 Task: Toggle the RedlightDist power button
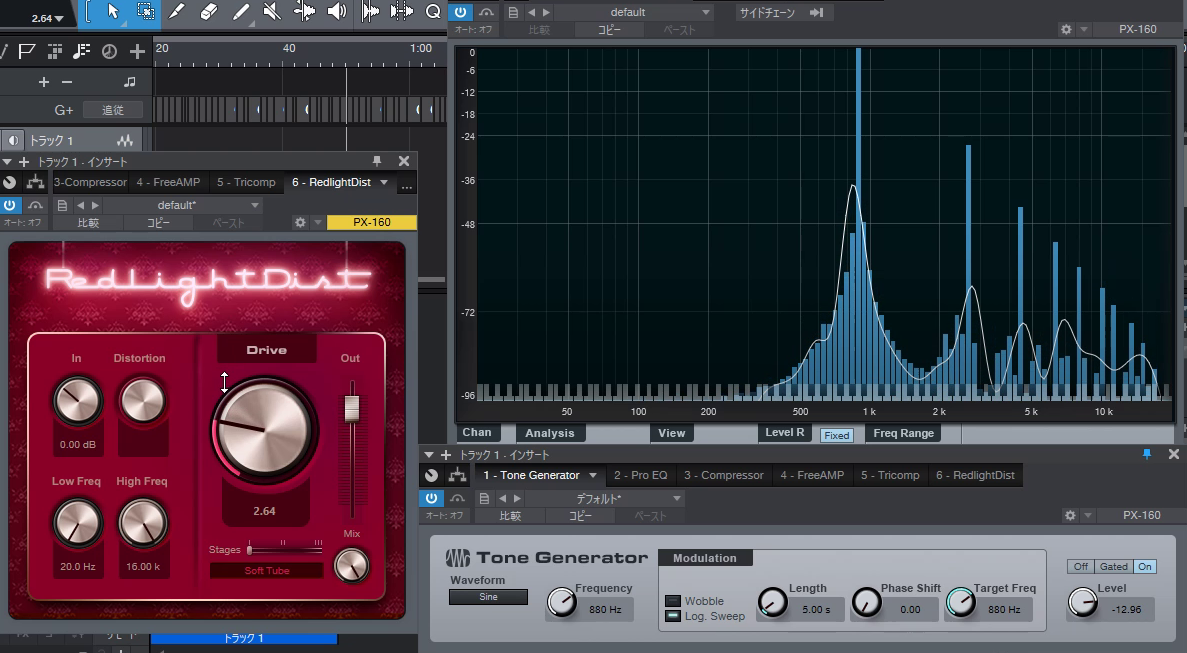pyautogui.click(x=10, y=205)
